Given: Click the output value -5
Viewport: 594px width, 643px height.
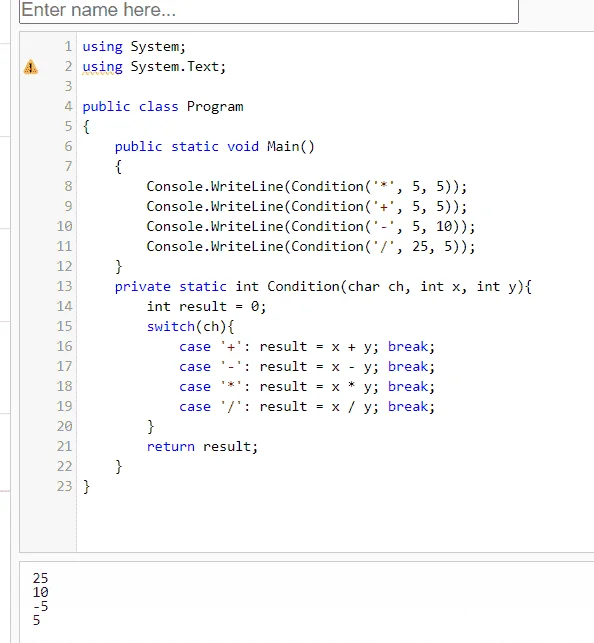Looking at the screenshot, I should [x=41, y=606].
